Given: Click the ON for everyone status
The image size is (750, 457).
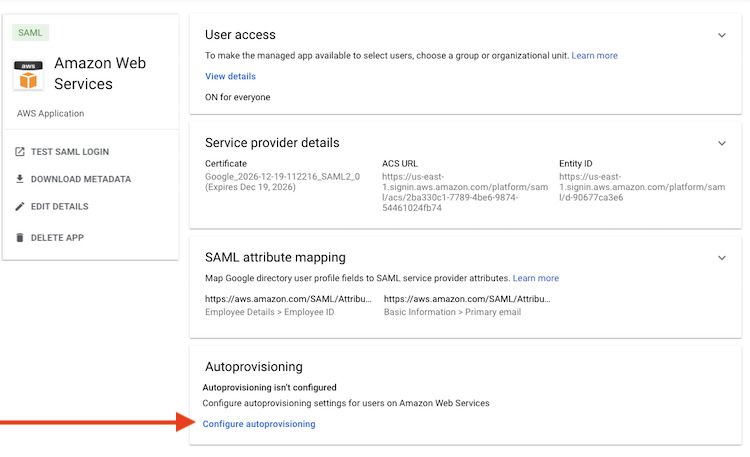Looking at the screenshot, I should (x=238, y=97).
